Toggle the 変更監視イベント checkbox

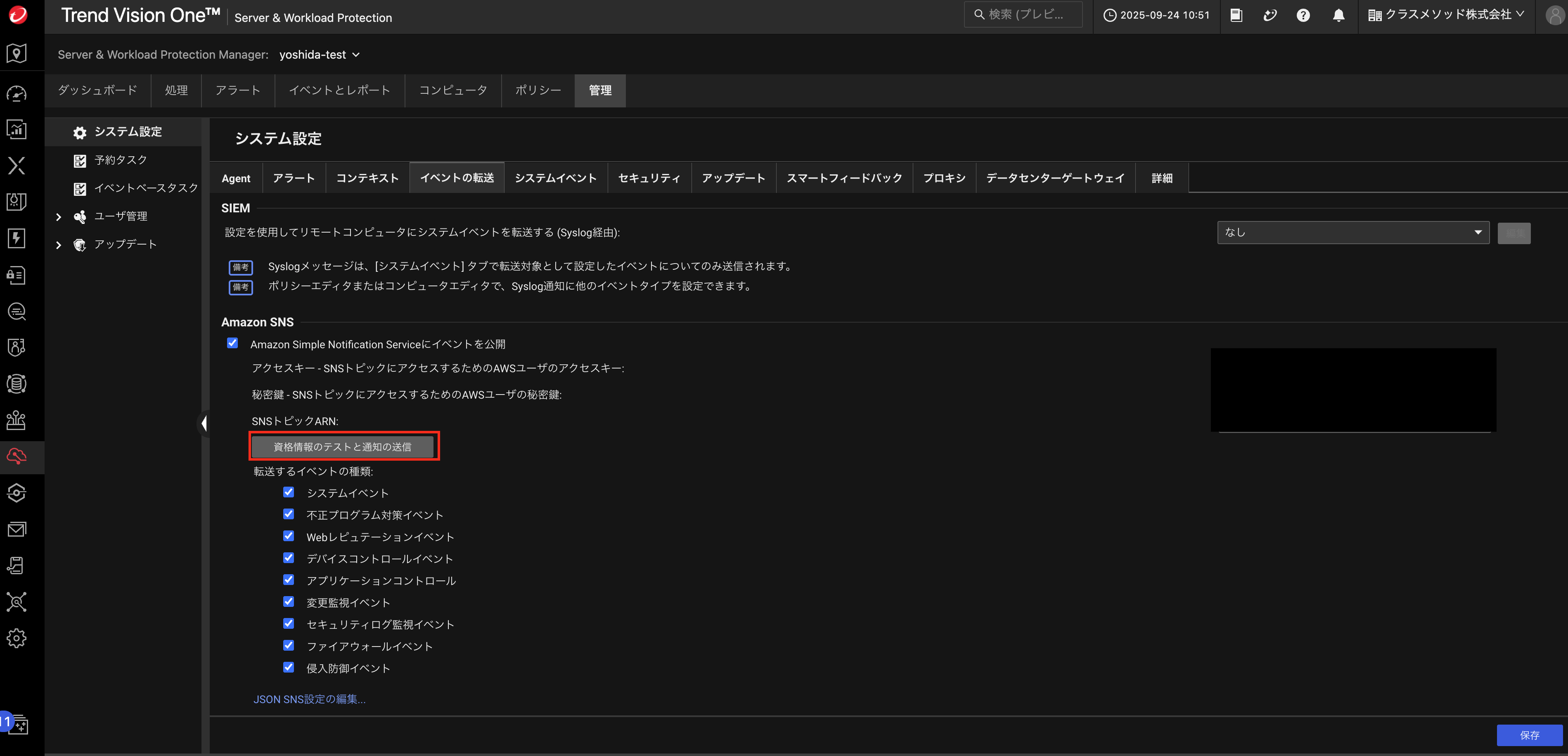pos(289,602)
